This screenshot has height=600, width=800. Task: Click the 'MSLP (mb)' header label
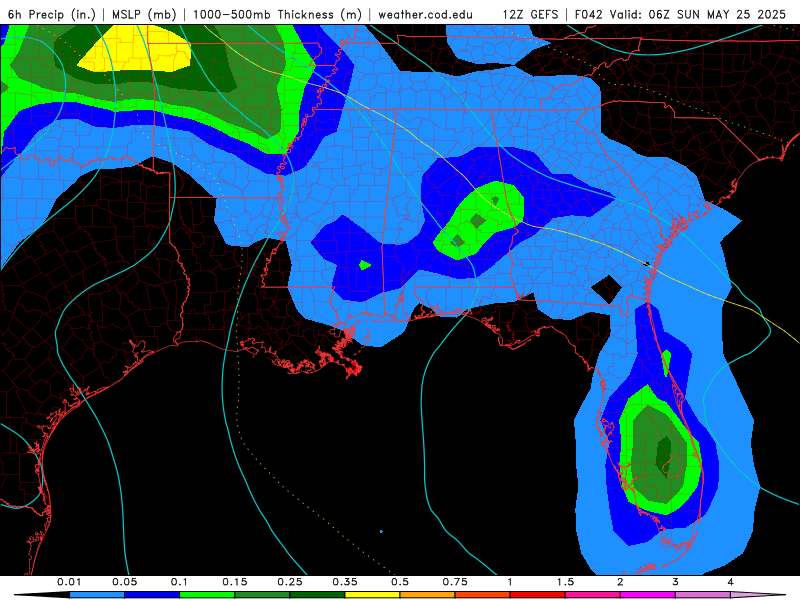click(144, 14)
